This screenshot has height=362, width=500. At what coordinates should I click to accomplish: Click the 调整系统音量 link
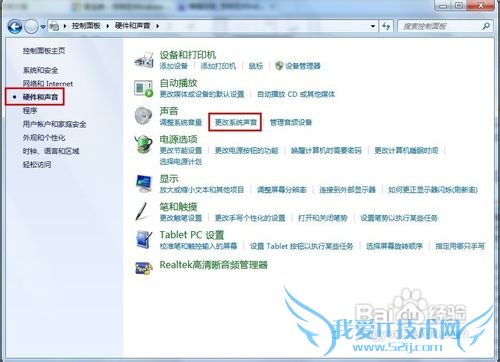181,122
